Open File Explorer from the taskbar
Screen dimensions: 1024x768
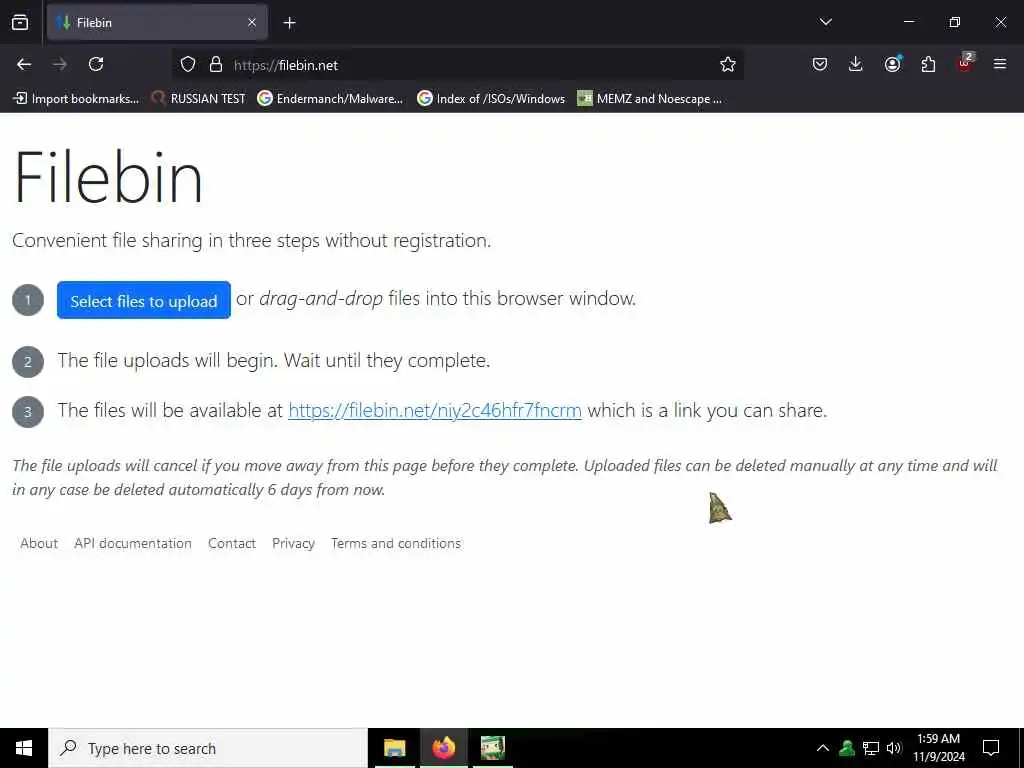pos(394,748)
